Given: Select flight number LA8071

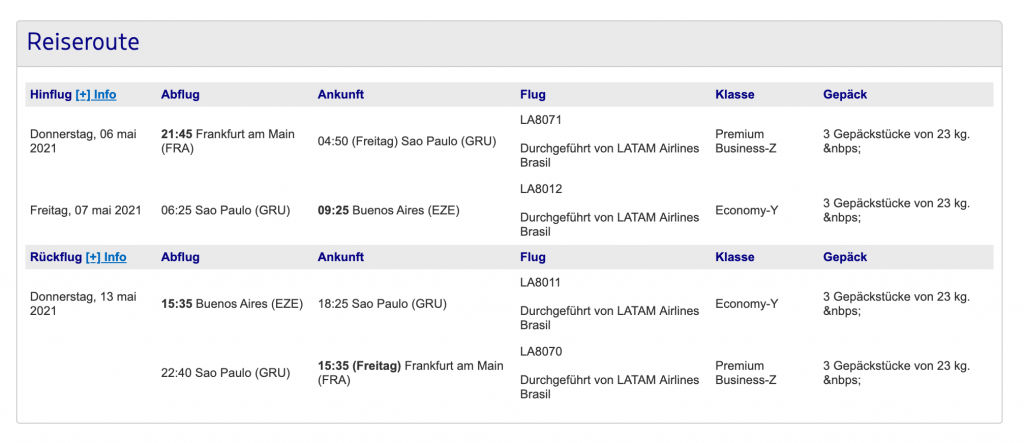Looking at the screenshot, I should (x=542, y=119).
